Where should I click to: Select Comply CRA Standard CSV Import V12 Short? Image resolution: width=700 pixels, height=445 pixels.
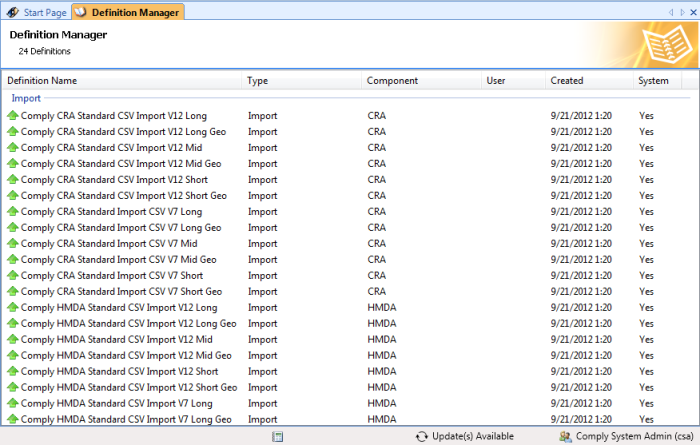point(114,179)
